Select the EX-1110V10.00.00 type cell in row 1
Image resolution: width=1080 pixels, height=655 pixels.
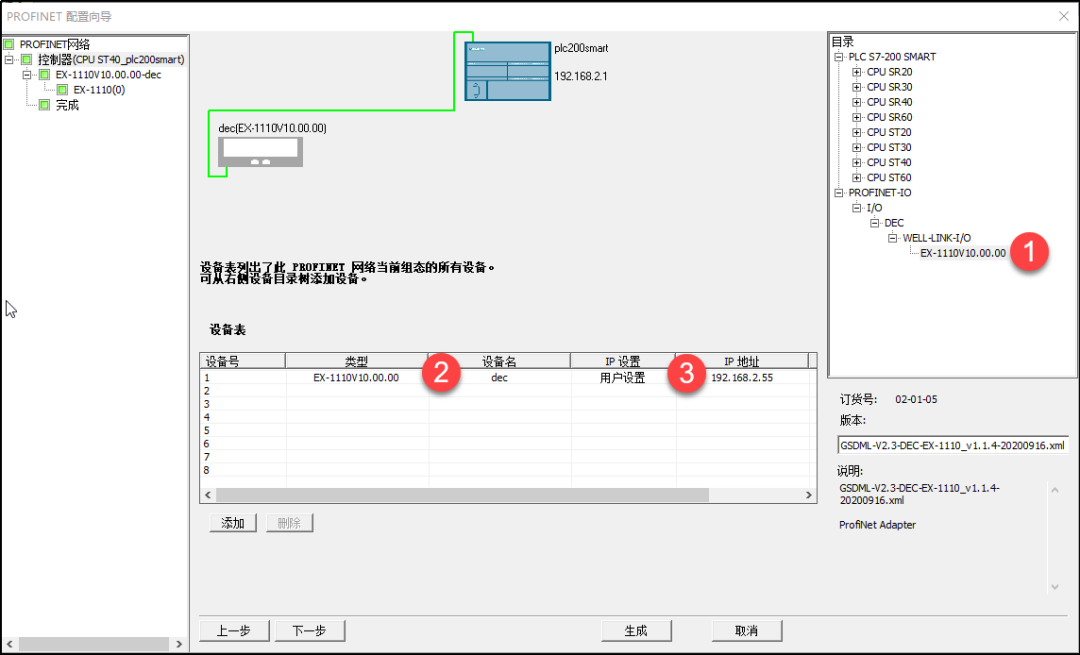pyautogui.click(x=357, y=377)
